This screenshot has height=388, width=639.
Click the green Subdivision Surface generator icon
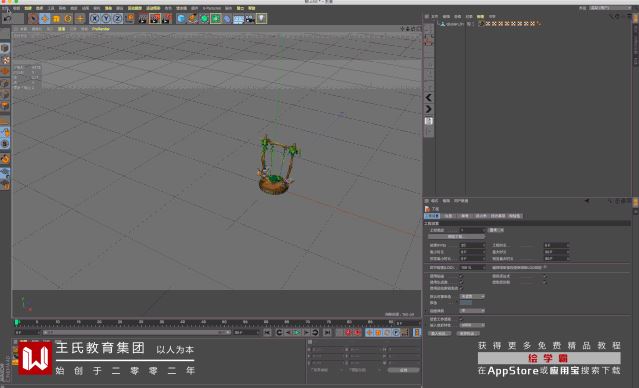coord(204,18)
